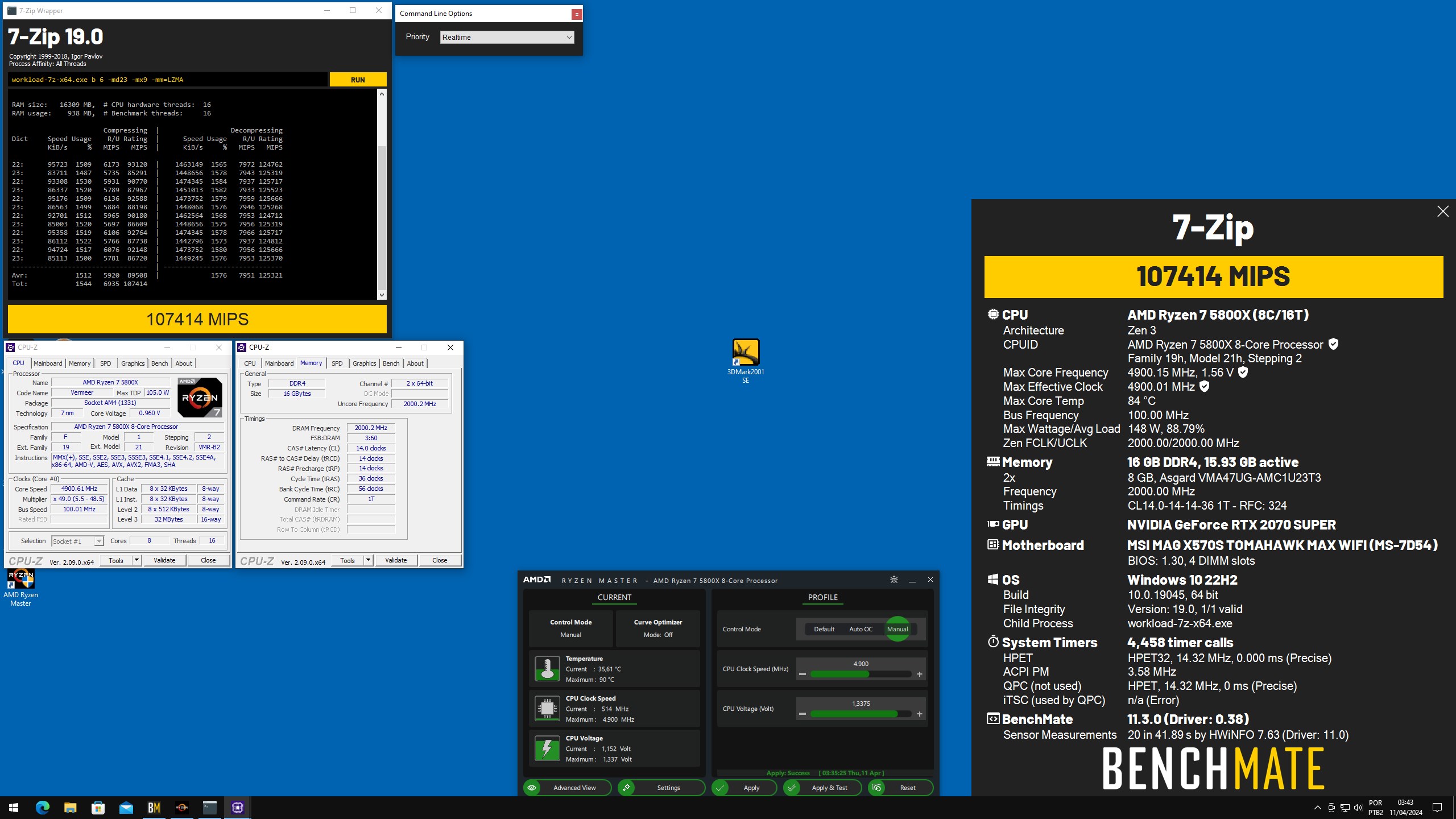Increase CPU Clock Speed with plus icon
This screenshot has width=1456, height=819.
pyautogui.click(x=920, y=675)
